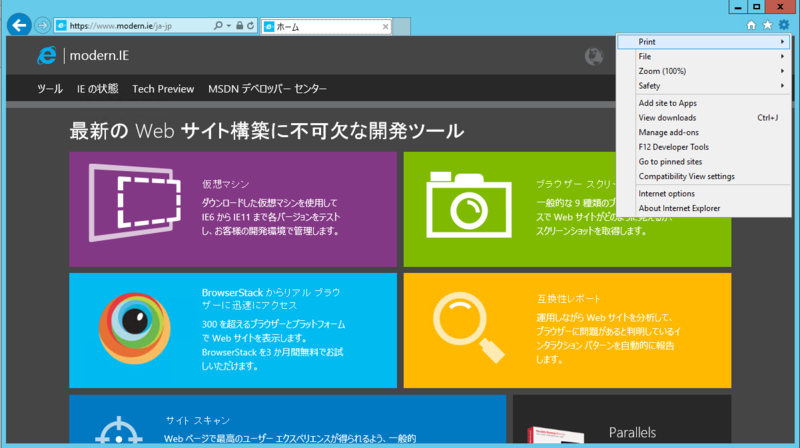Click the globe language icon in header
Screen dimensions: 800x448
pos(594,56)
